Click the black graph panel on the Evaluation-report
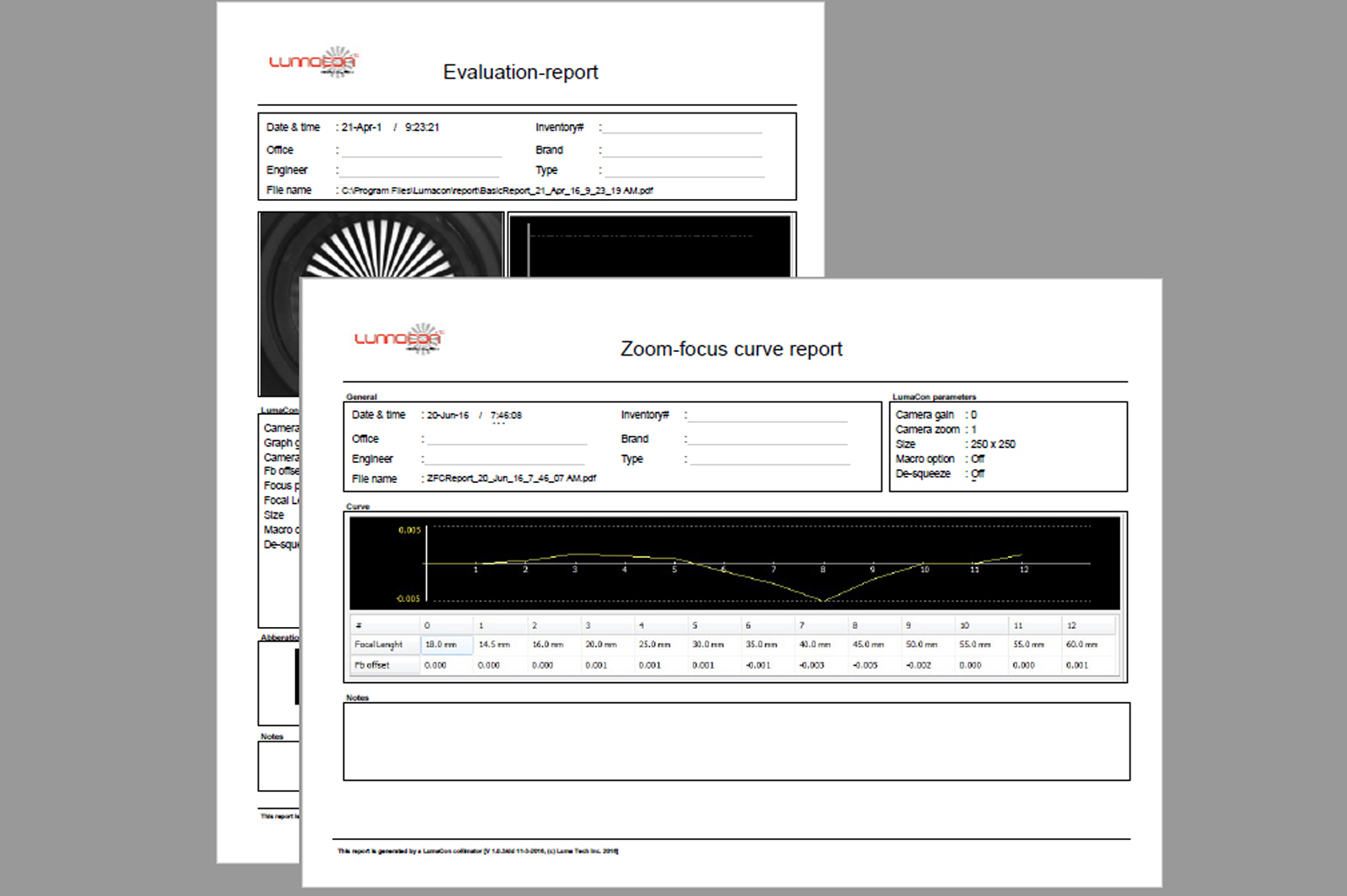This screenshot has height=896, width=1347. click(650, 245)
